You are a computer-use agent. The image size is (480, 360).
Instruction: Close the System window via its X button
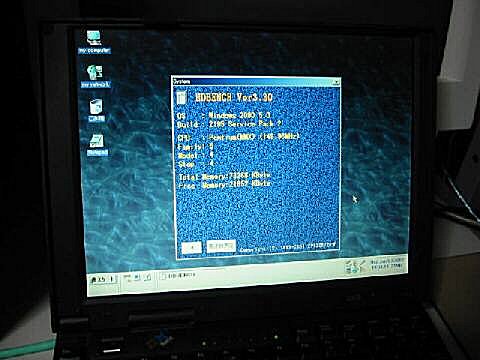[x=336, y=82]
